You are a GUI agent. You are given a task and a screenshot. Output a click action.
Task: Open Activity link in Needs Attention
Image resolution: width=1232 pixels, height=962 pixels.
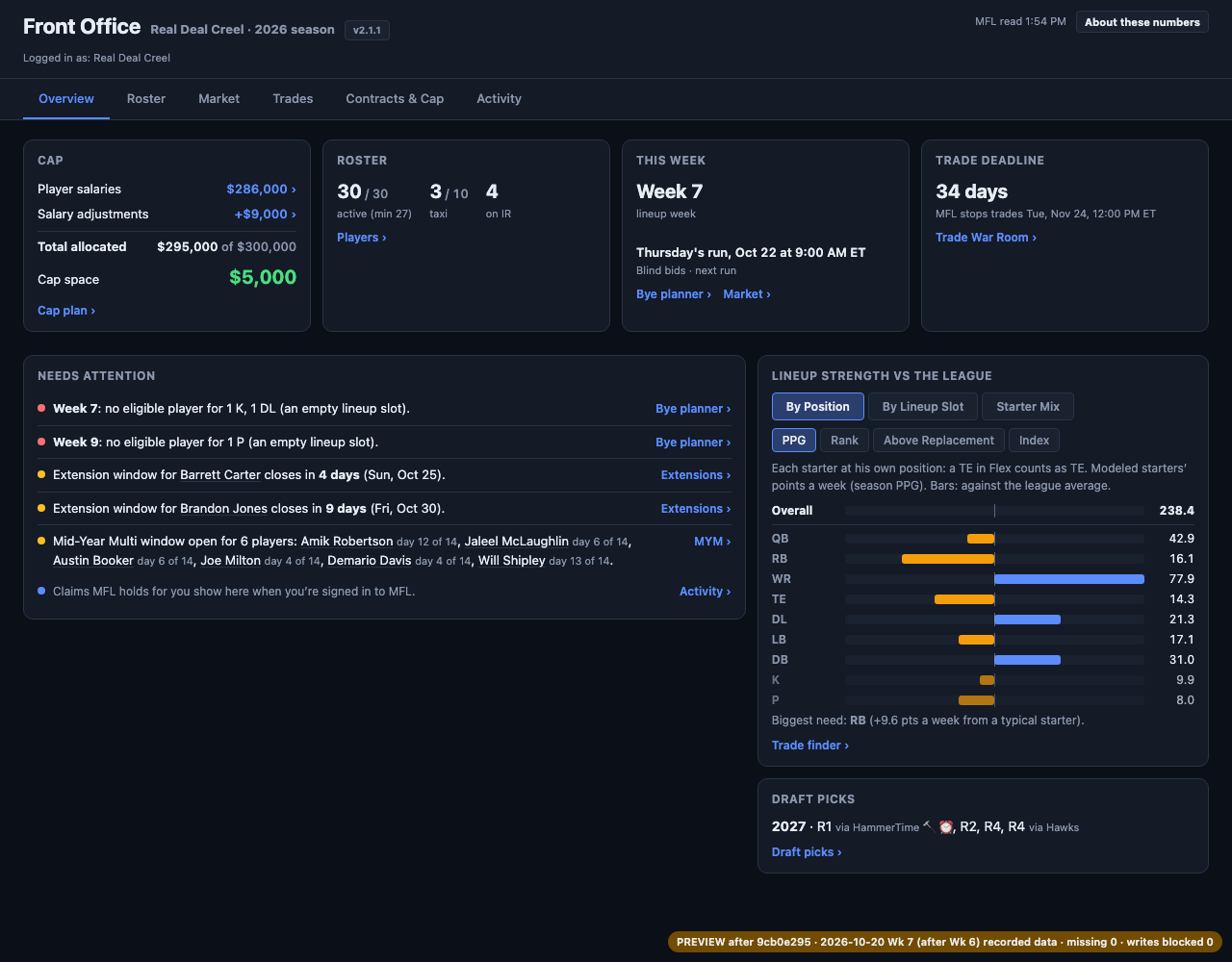coord(705,592)
